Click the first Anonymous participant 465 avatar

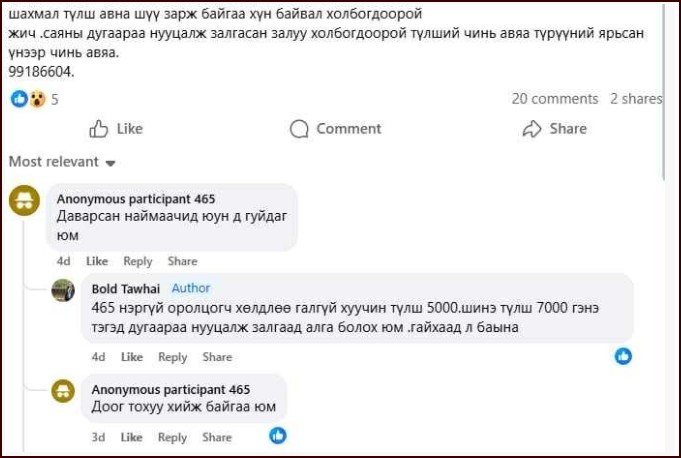point(25,200)
